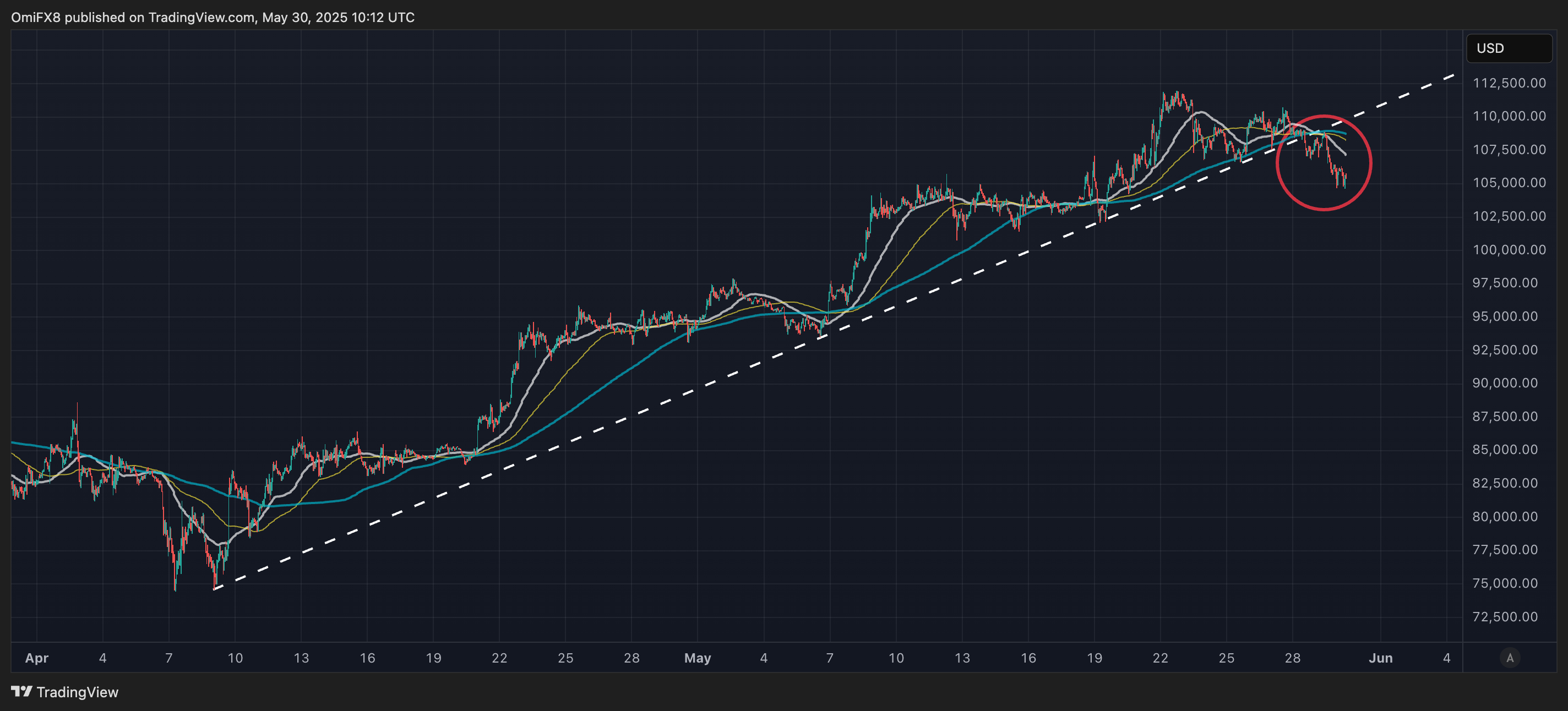Click the TradingView logo icon
The image size is (1568, 711).
21,692
